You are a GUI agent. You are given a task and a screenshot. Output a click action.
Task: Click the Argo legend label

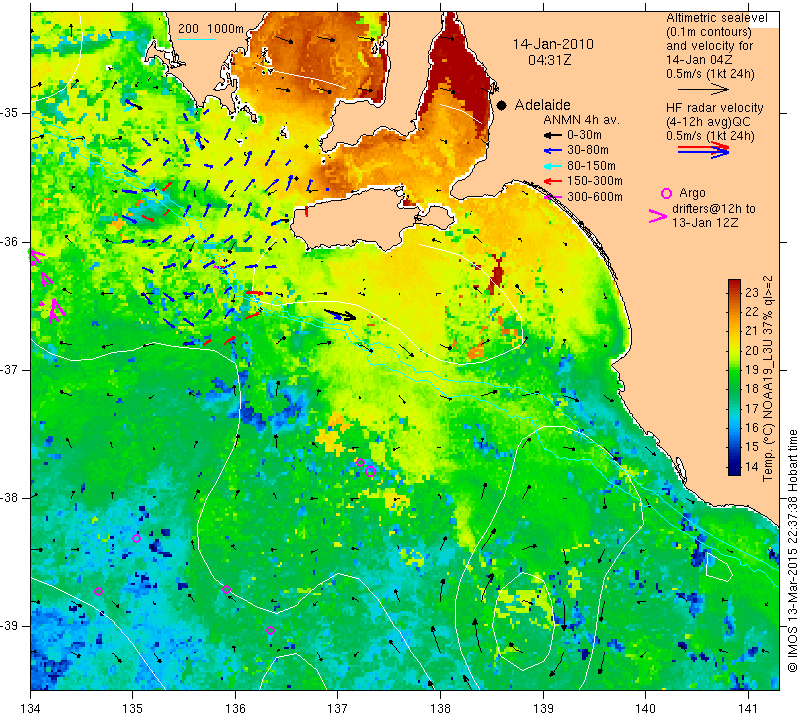[692, 193]
